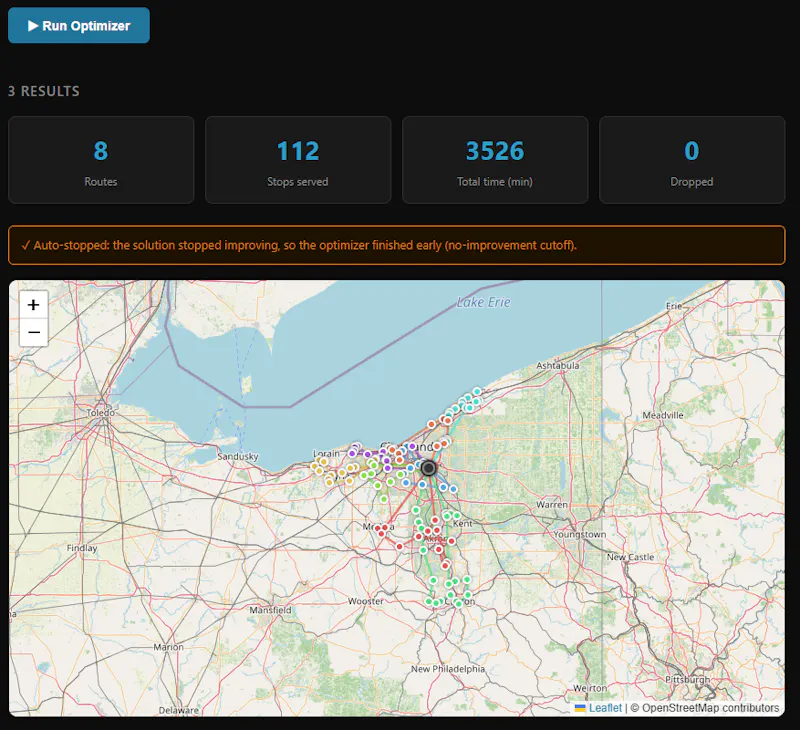Screen dimensions: 800x730
Task: Zoom in on the map
Action: tap(34, 305)
